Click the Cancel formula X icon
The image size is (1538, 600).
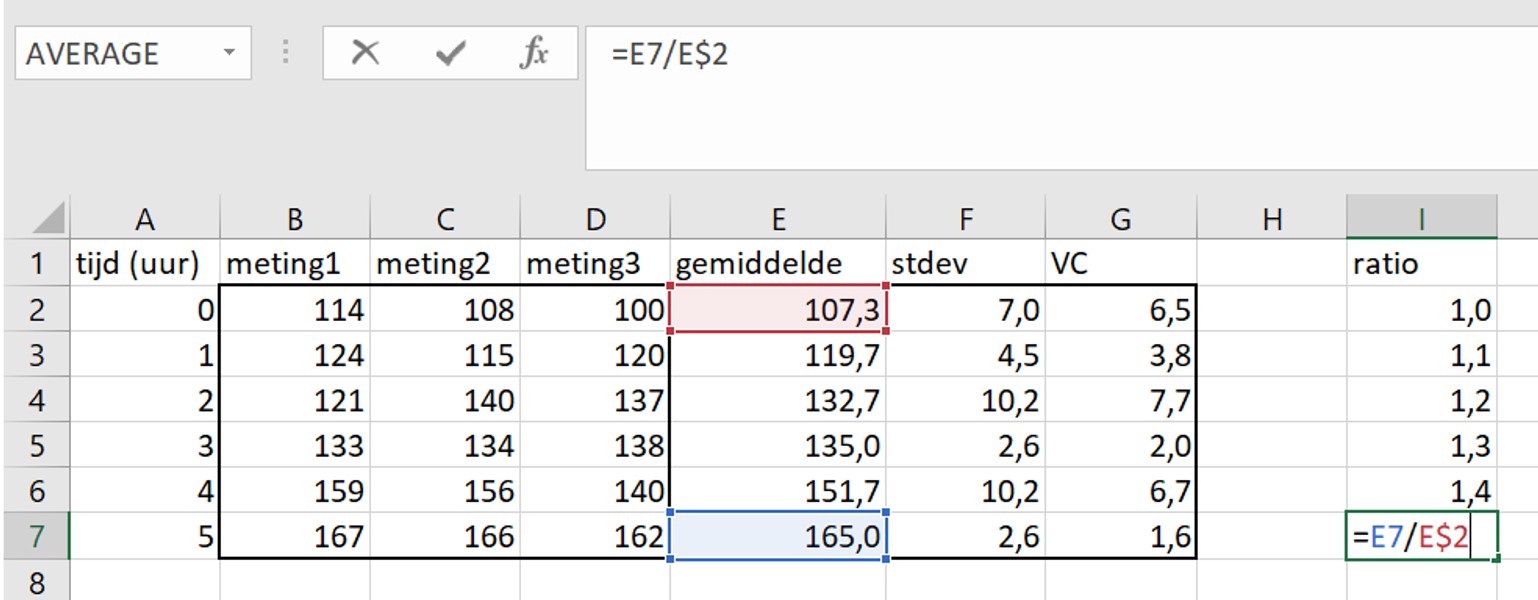pyautogui.click(x=366, y=53)
